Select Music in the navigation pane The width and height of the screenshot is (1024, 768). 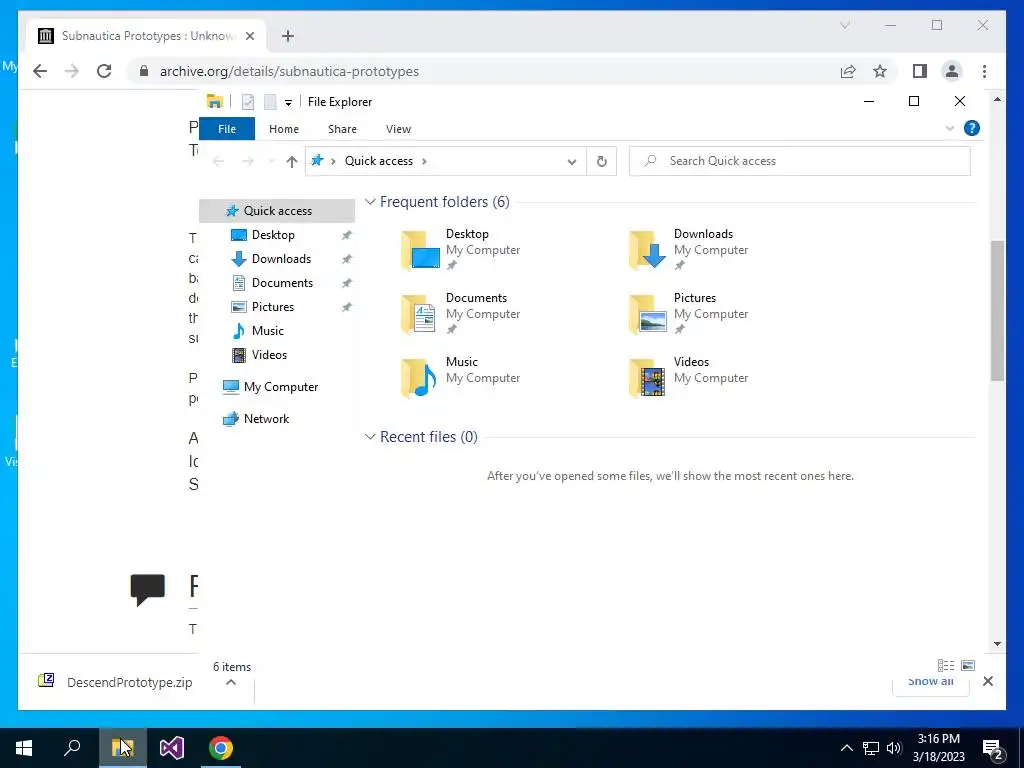coord(268,331)
